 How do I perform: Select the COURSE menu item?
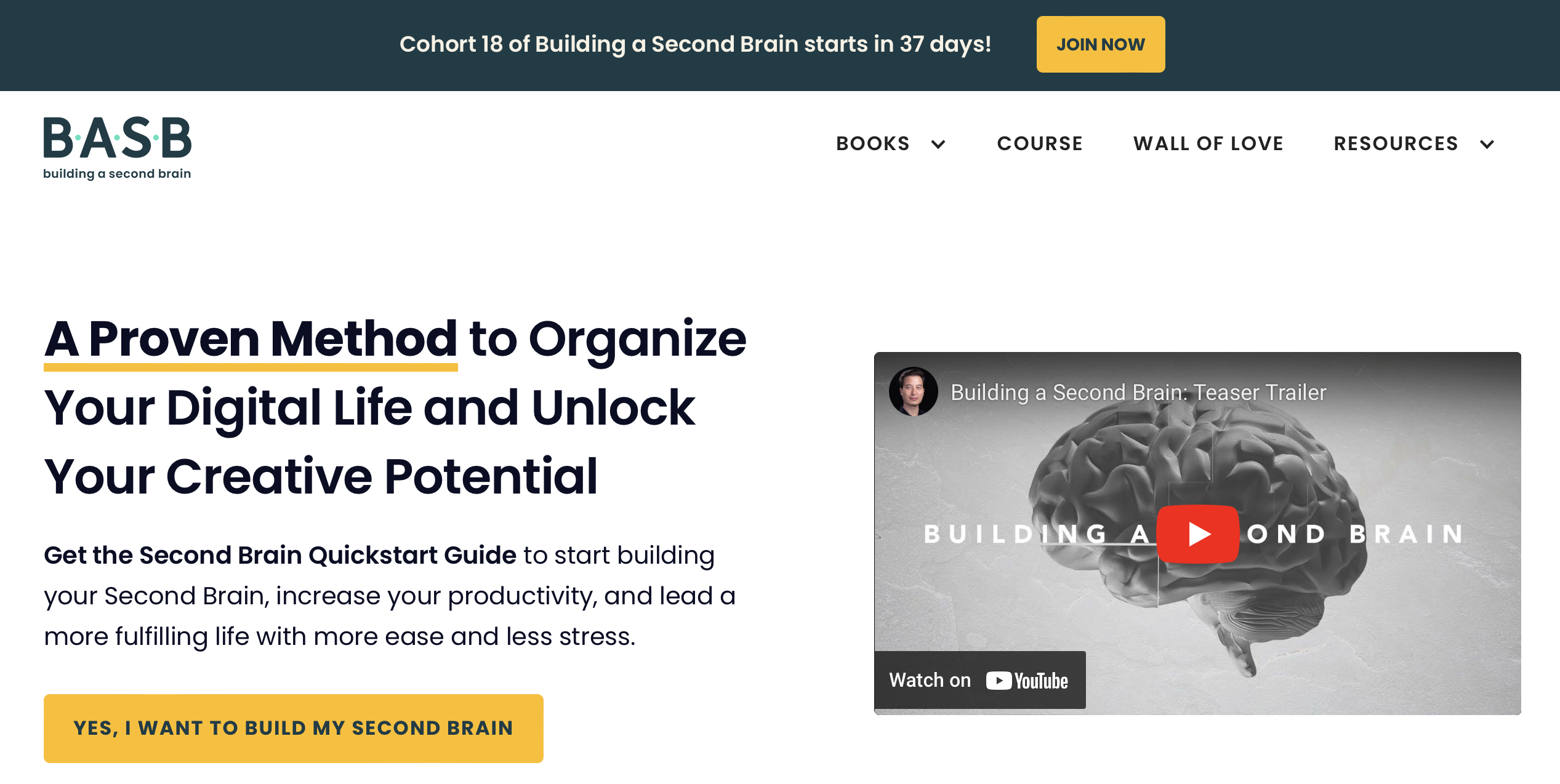(1040, 142)
